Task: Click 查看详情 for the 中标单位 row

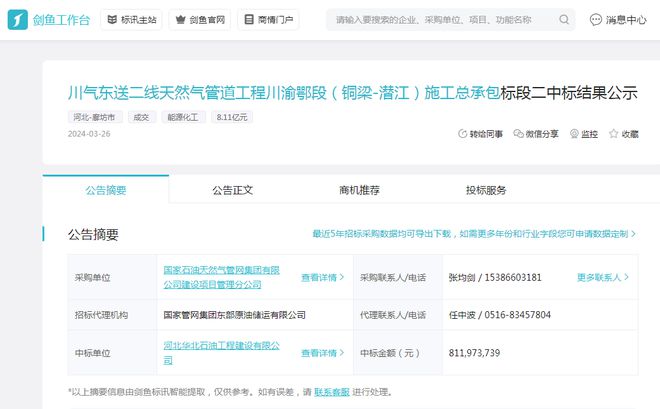Action: pyautogui.click(x=323, y=353)
